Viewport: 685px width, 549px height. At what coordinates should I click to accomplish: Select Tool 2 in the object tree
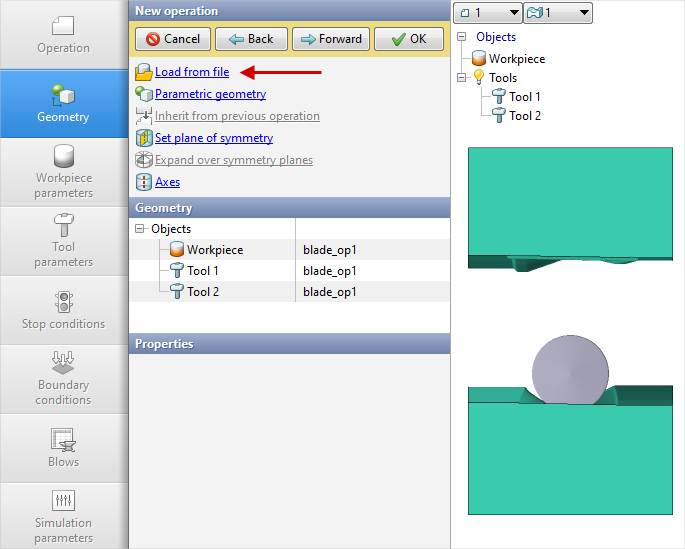coord(525,116)
